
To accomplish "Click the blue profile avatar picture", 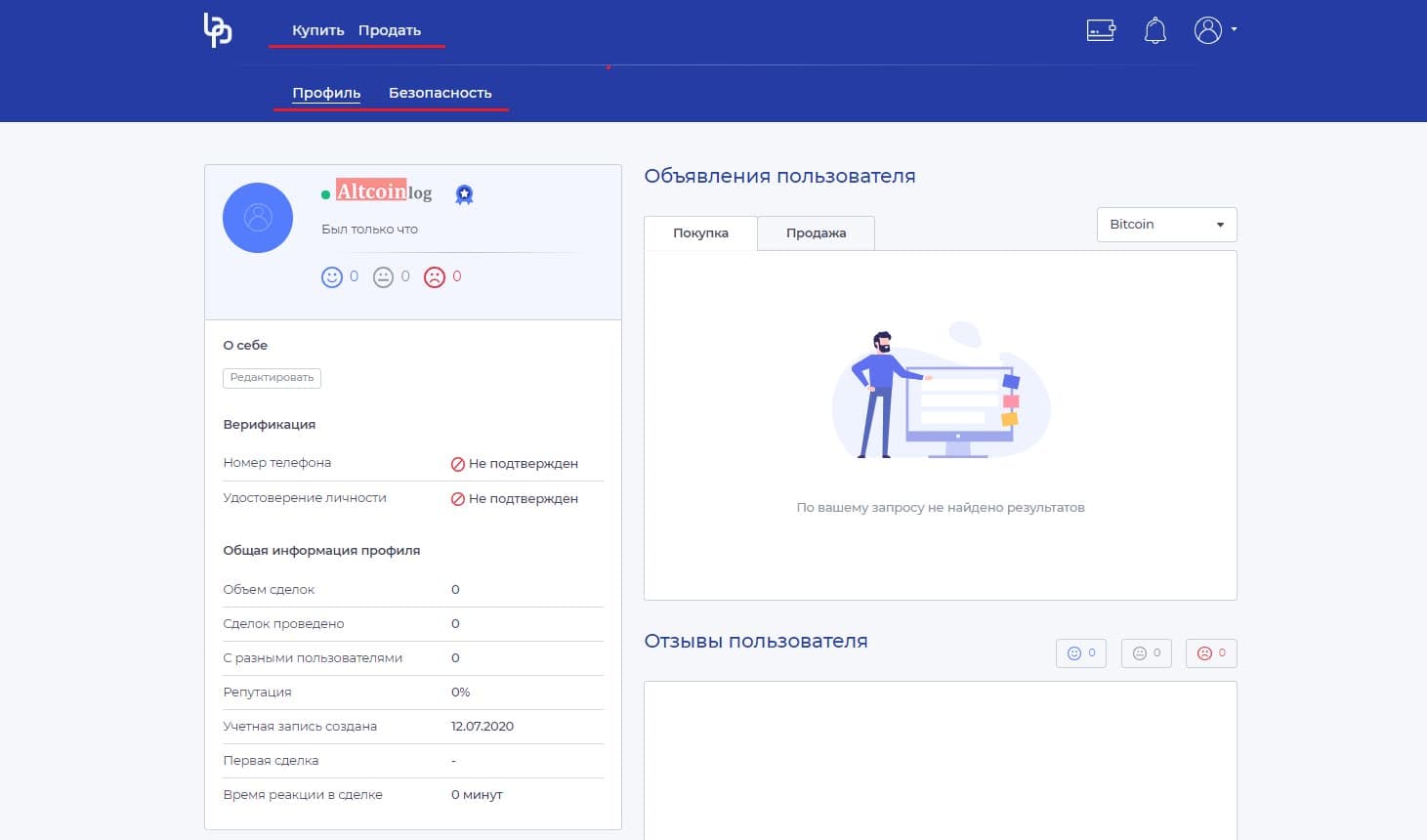I will tap(258, 218).
